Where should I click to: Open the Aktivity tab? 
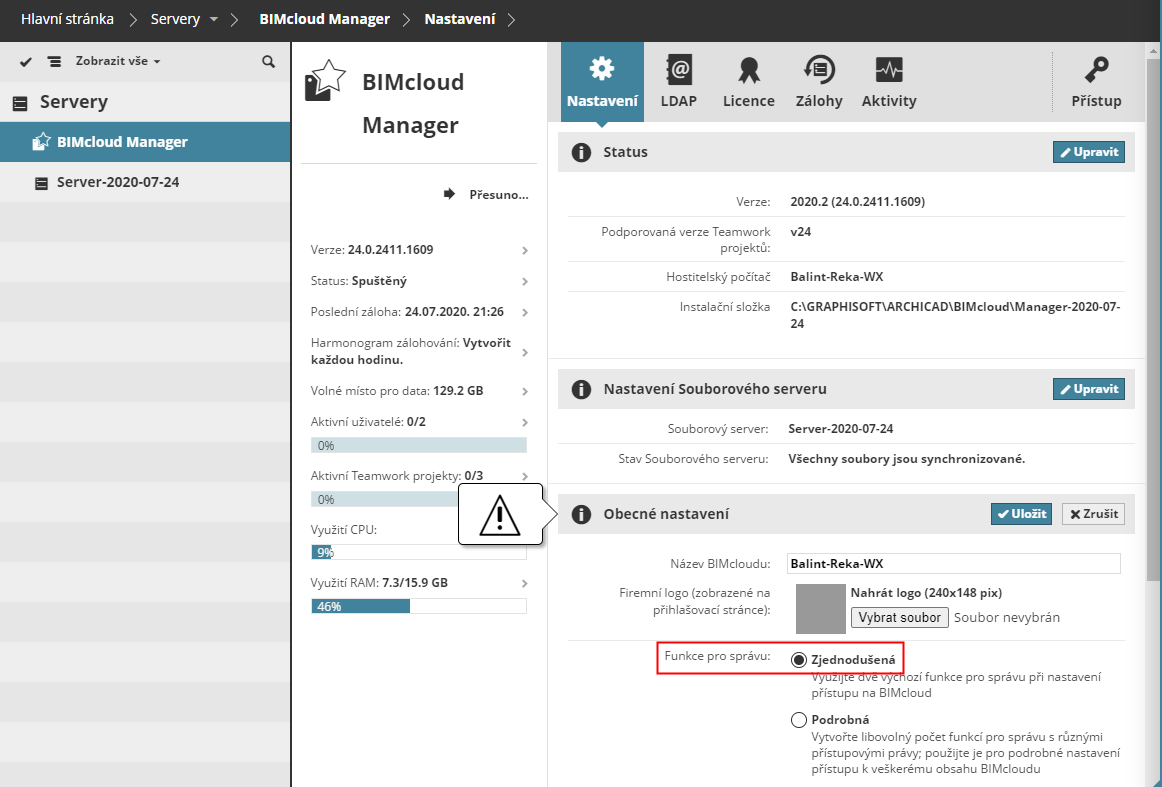pos(889,82)
